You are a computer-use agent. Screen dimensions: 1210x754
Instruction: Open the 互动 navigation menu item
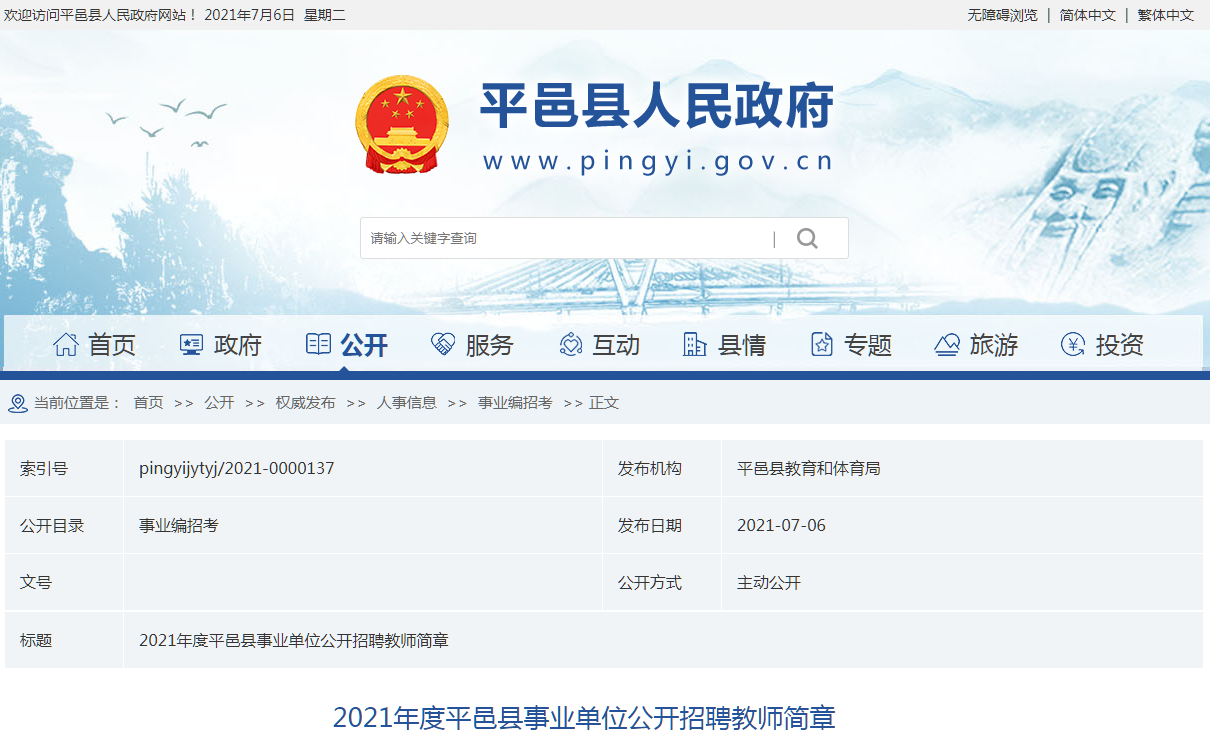(x=616, y=345)
